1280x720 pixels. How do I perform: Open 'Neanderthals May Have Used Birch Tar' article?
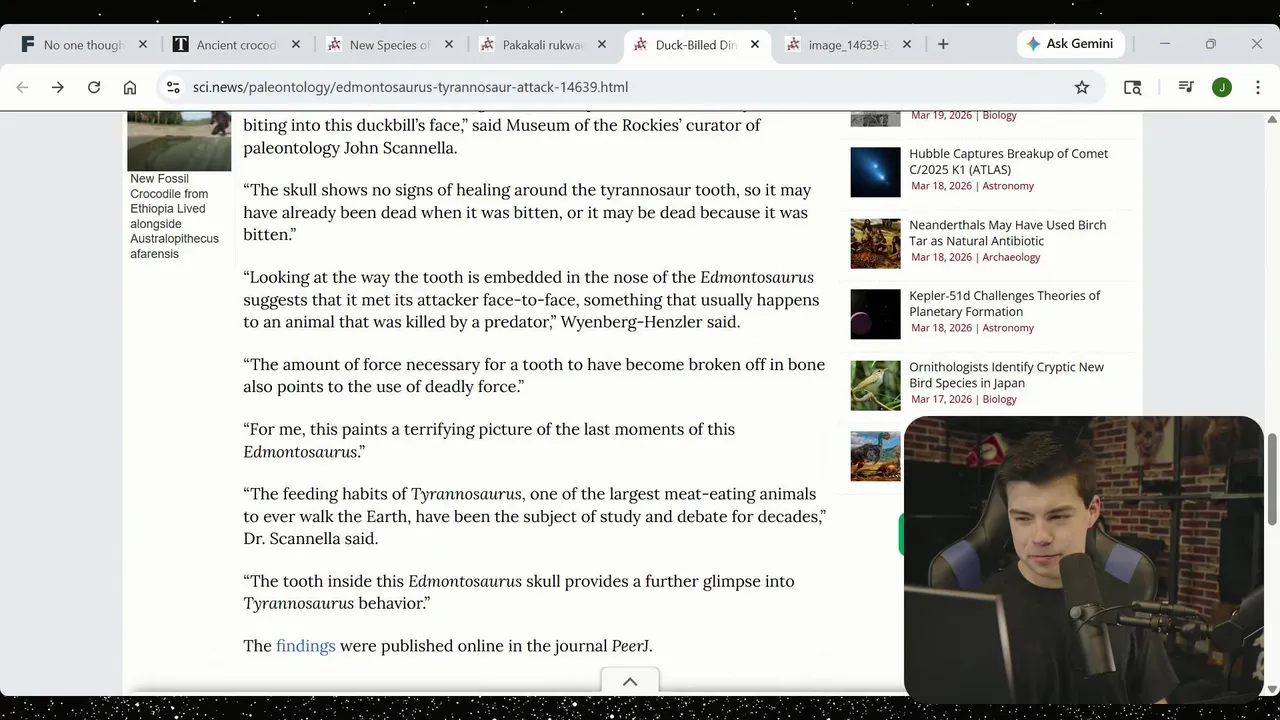coord(1007,233)
